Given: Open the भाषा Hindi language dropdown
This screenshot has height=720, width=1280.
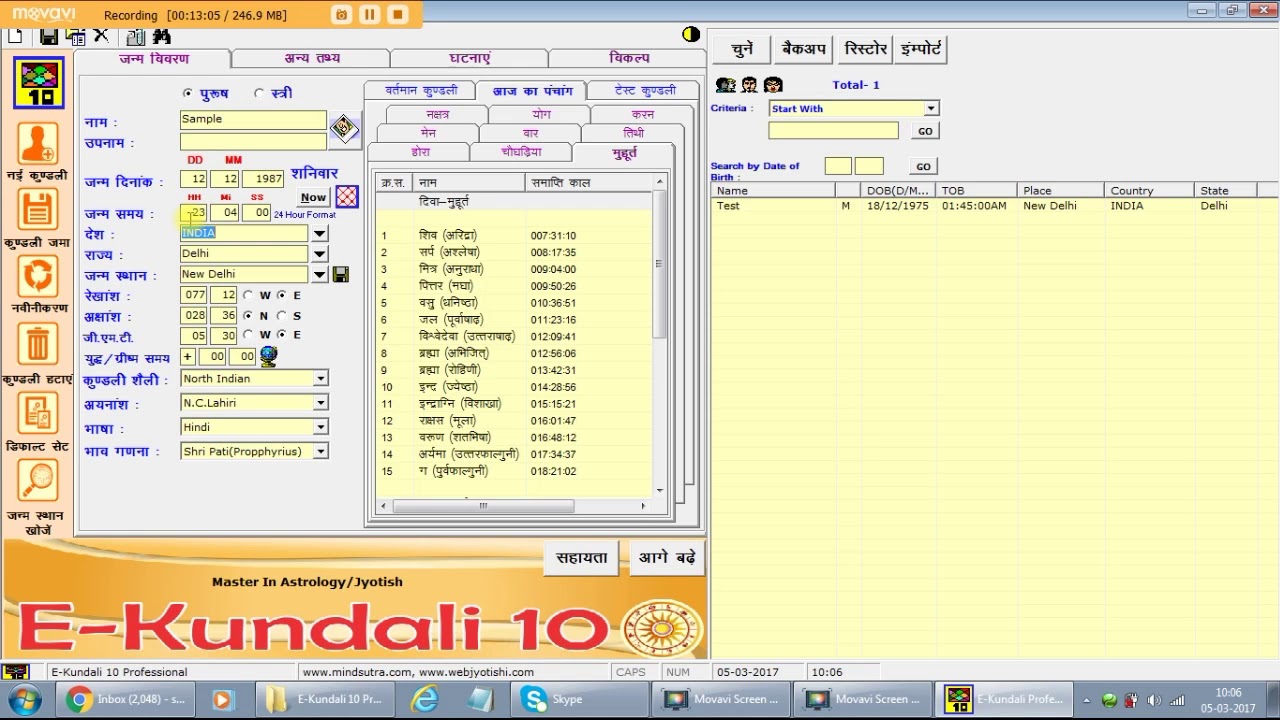Looking at the screenshot, I should (320, 427).
